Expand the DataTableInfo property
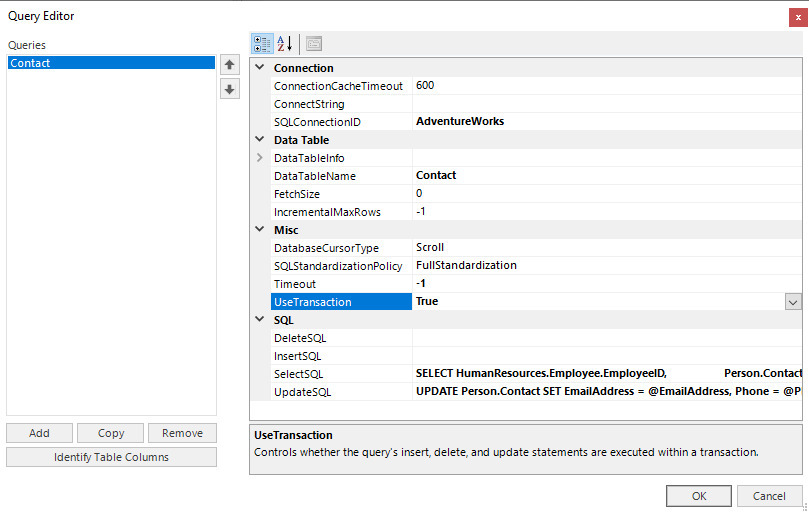809x513 pixels. 260,158
